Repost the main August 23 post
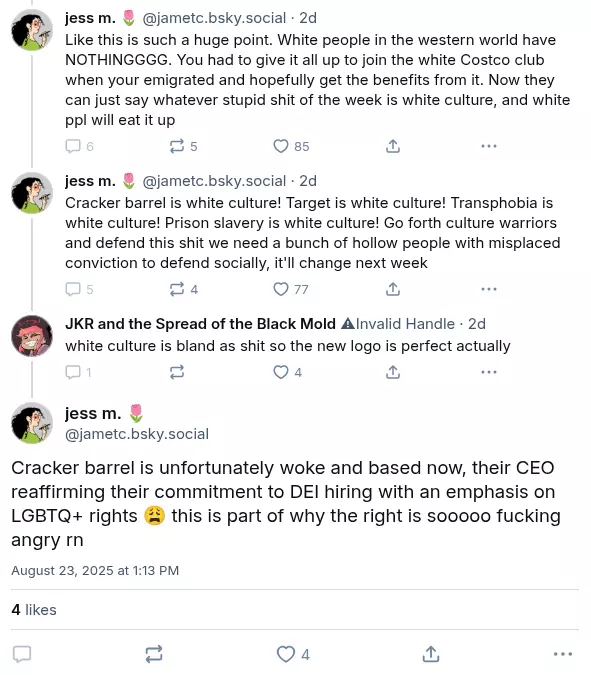Screen dimensions: 591x675 click(154, 654)
